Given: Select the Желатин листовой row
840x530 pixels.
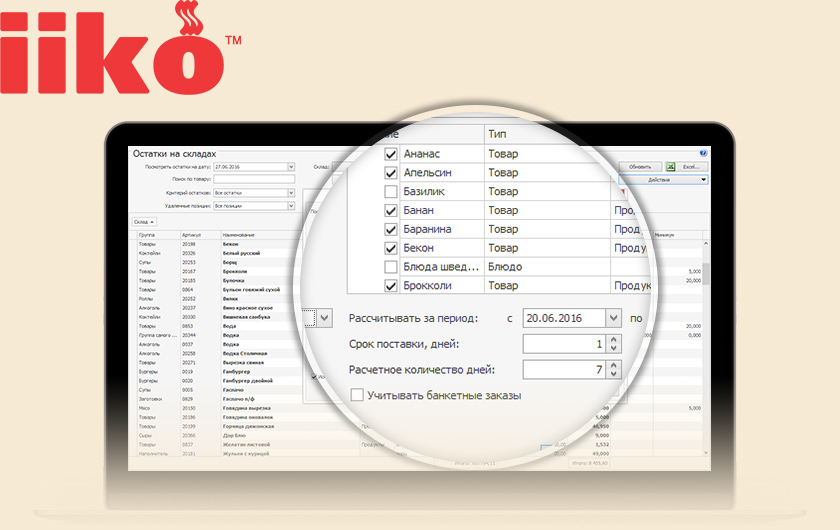Looking at the screenshot, I should click(246, 444).
